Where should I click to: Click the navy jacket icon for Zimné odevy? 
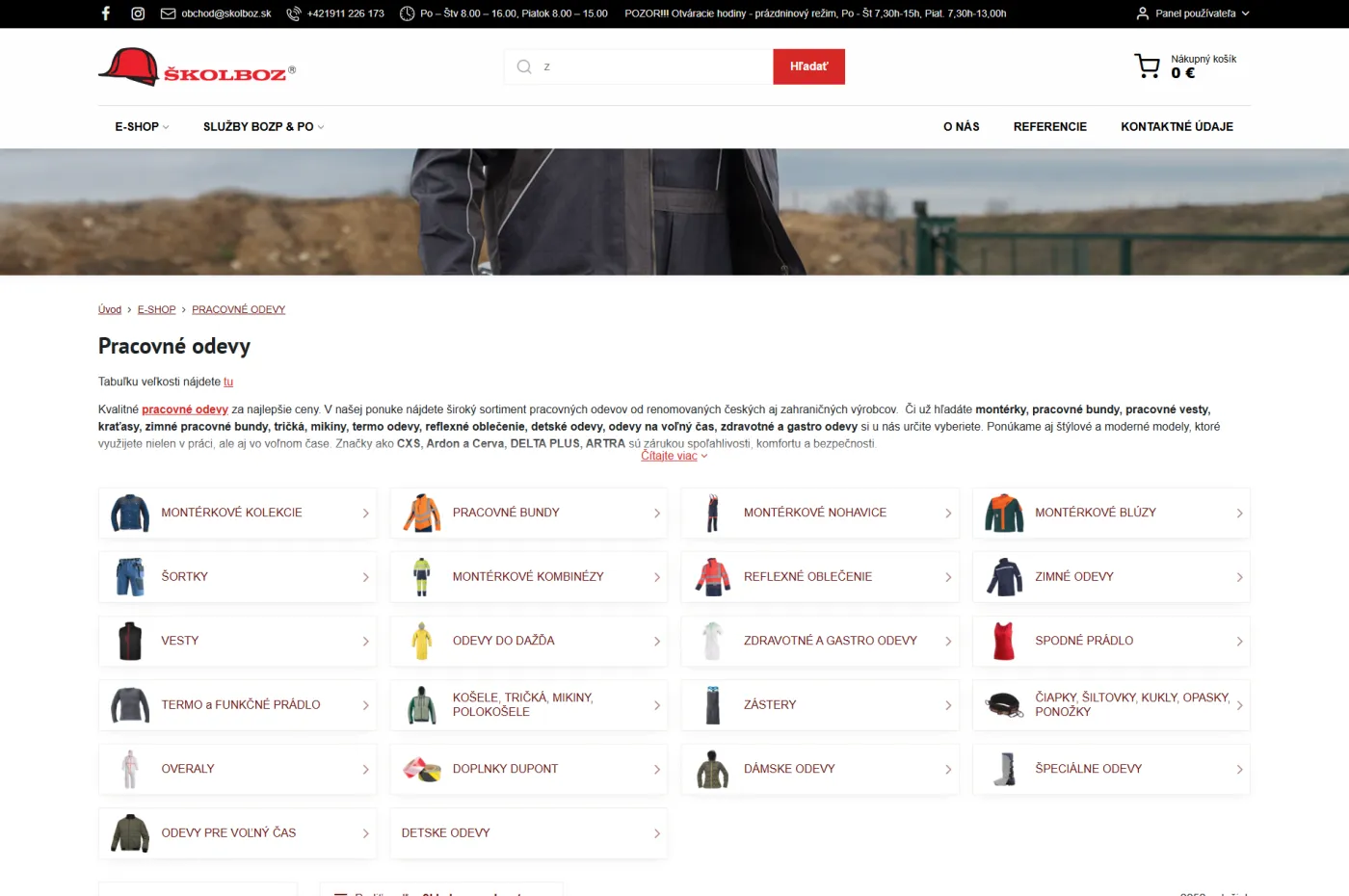coord(1004,577)
